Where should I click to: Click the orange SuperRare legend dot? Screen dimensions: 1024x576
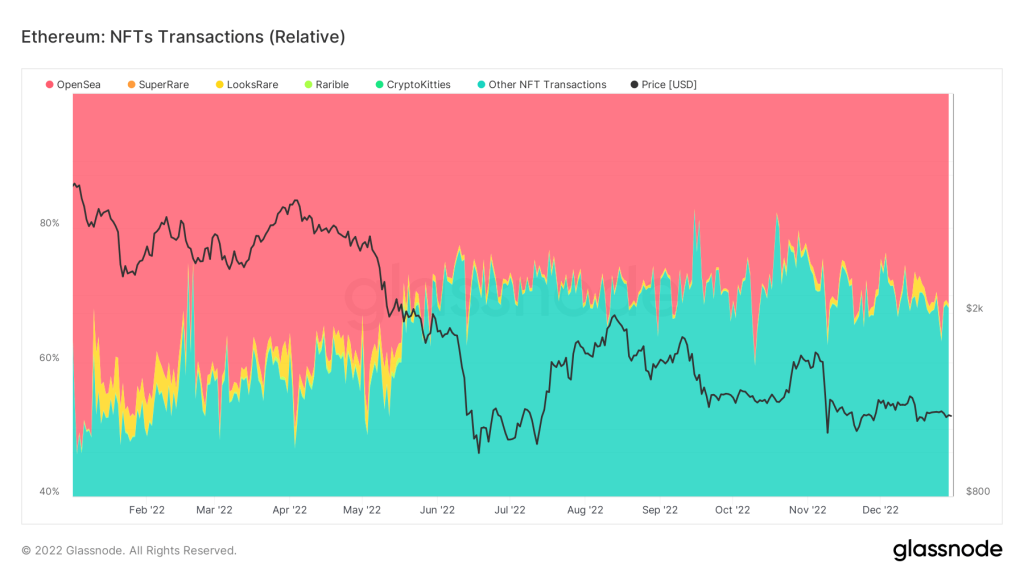coord(131,85)
